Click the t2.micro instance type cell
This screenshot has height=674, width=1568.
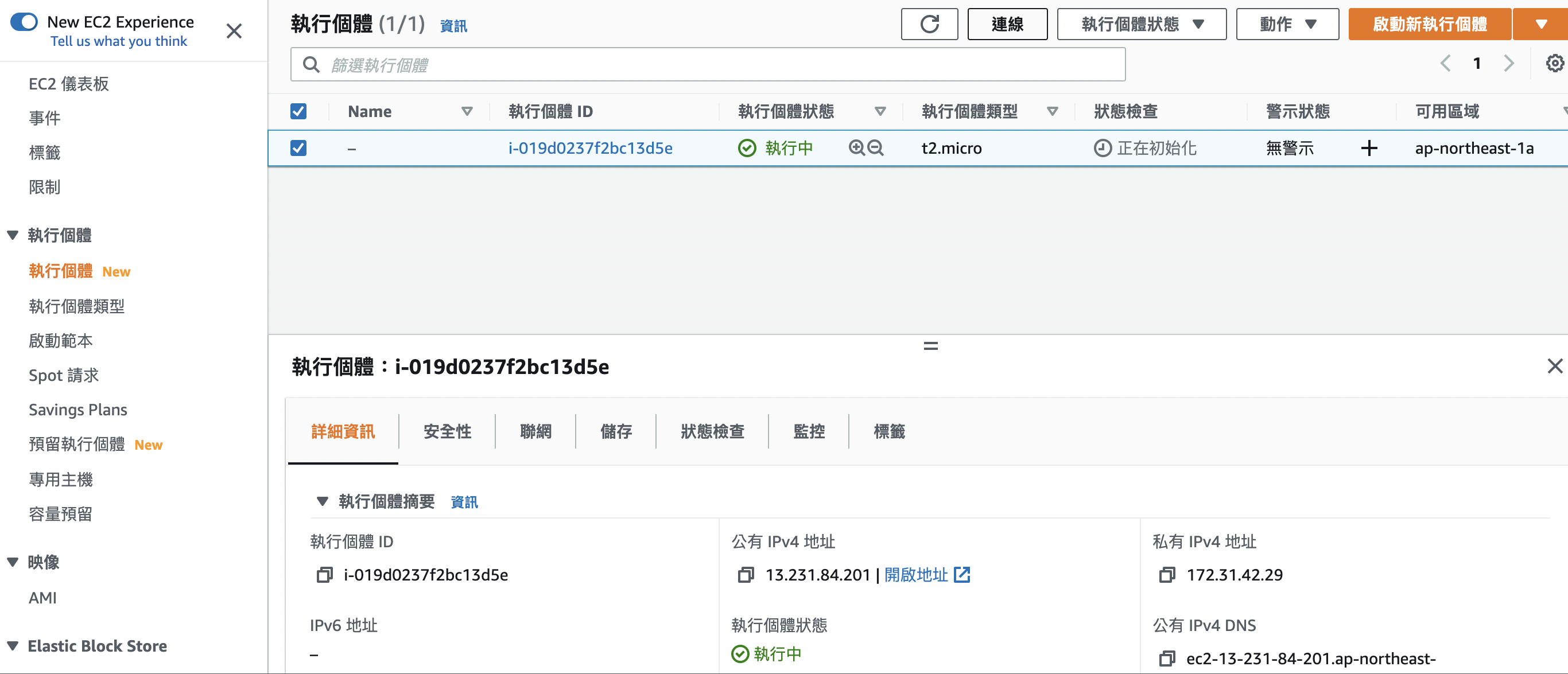(952, 148)
